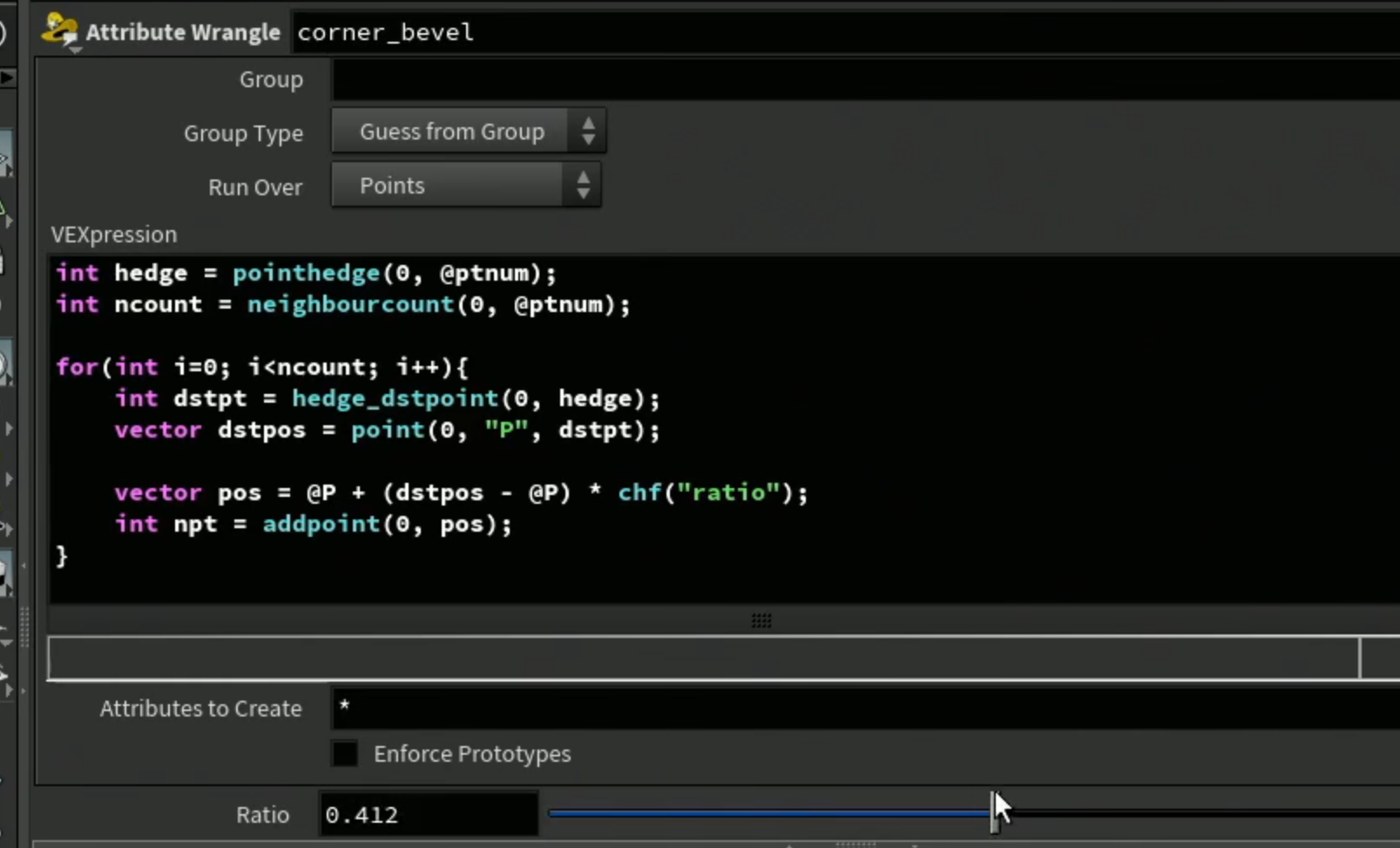Click the Ratio value field
This screenshot has height=848, width=1400.
[x=429, y=815]
